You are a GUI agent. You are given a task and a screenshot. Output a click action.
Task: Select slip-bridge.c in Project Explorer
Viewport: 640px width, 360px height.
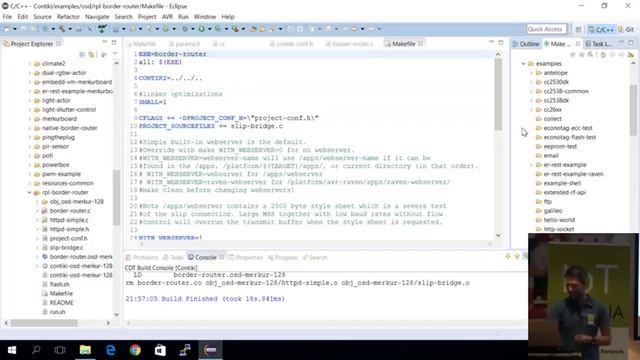pyautogui.click(x=66, y=247)
